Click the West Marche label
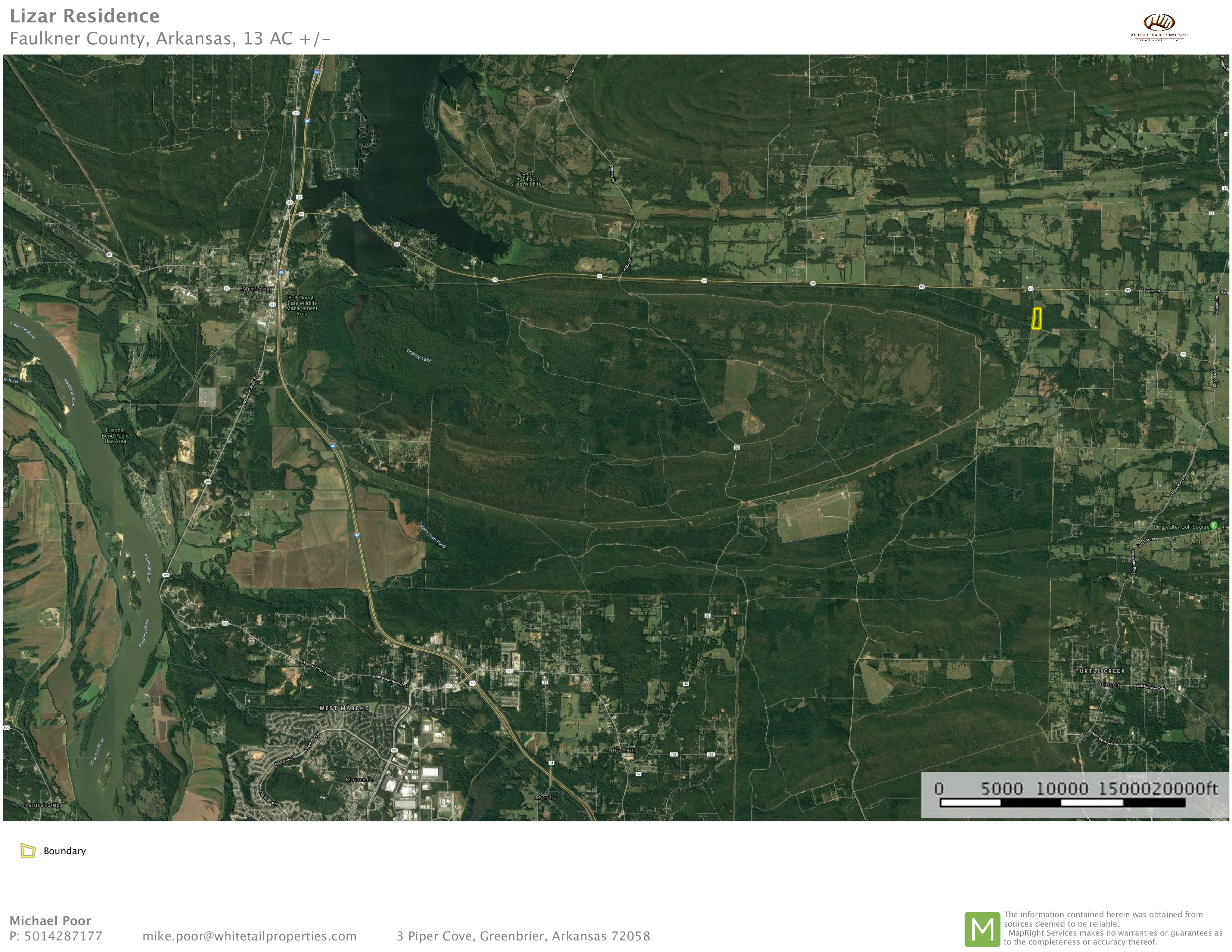The width and height of the screenshot is (1232, 952). coord(344,708)
